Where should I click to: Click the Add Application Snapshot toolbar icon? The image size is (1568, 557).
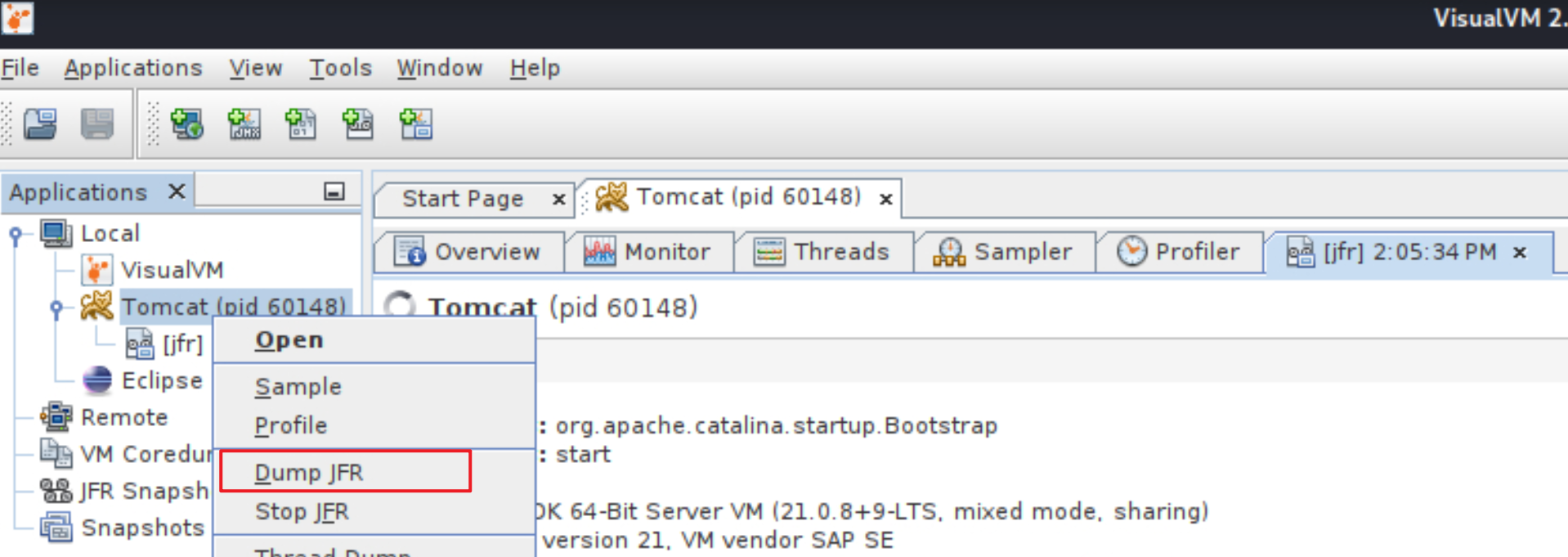pos(415,124)
